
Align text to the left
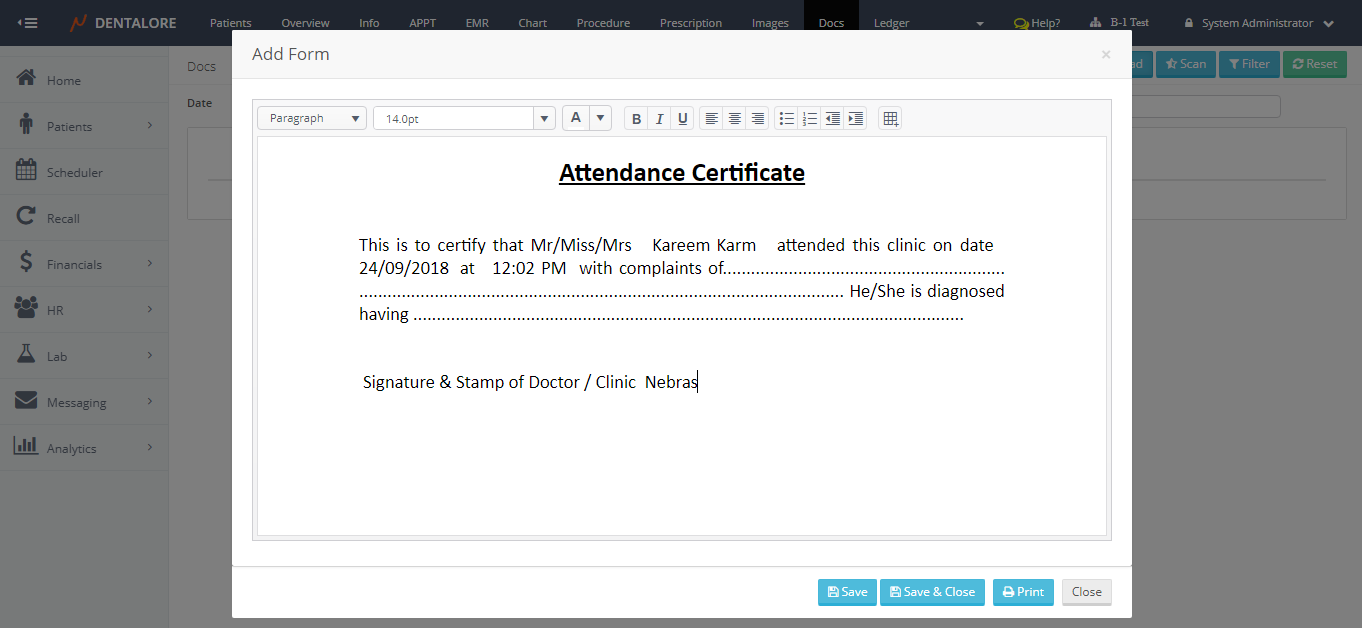click(711, 119)
